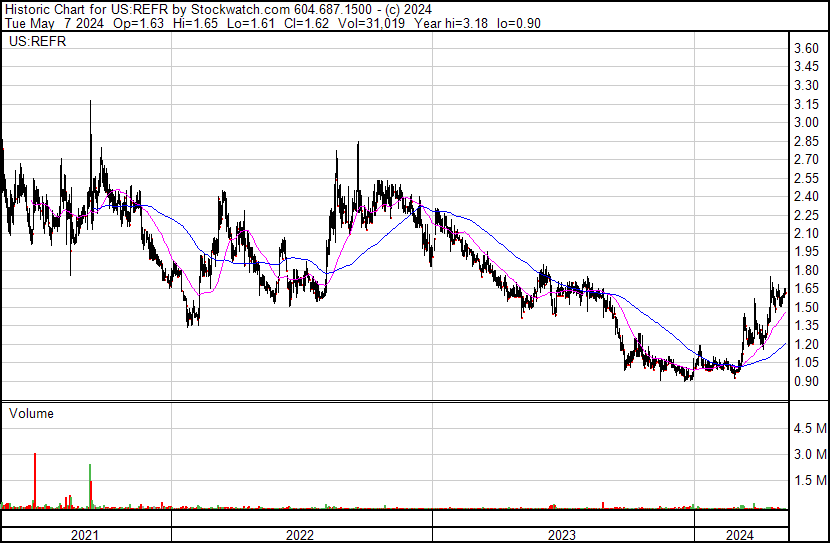Viewport: 830px width, 543px height.
Task: Click the tall green volume bar in 2021
Action: 91,486
